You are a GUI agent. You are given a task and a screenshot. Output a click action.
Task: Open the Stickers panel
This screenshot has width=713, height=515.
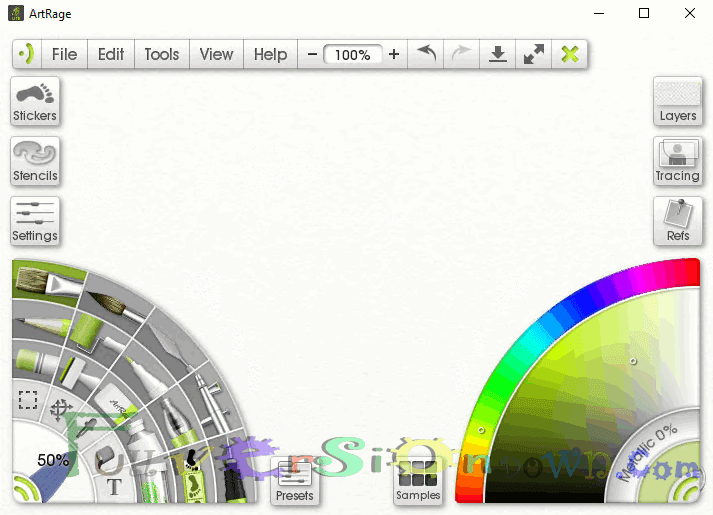pos(35,101)
